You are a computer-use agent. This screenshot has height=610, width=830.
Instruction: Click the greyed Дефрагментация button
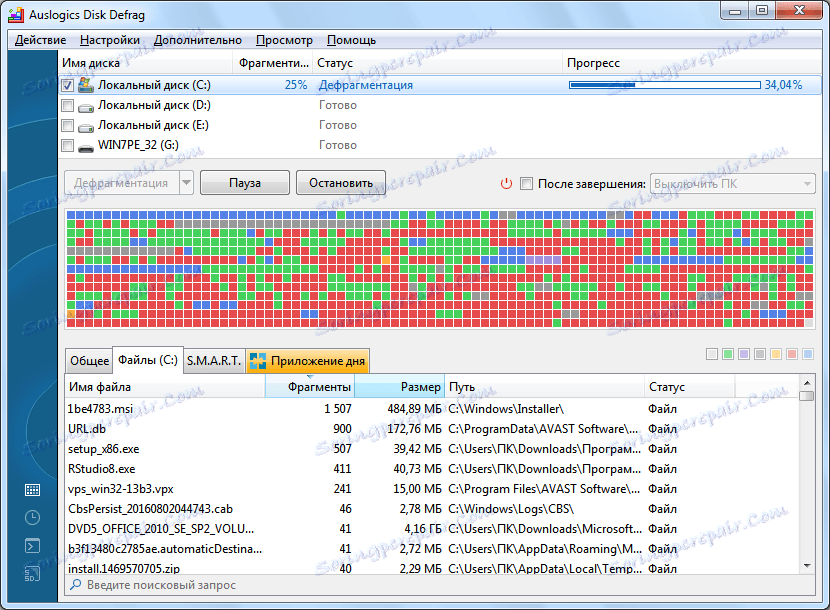point(121,183)
